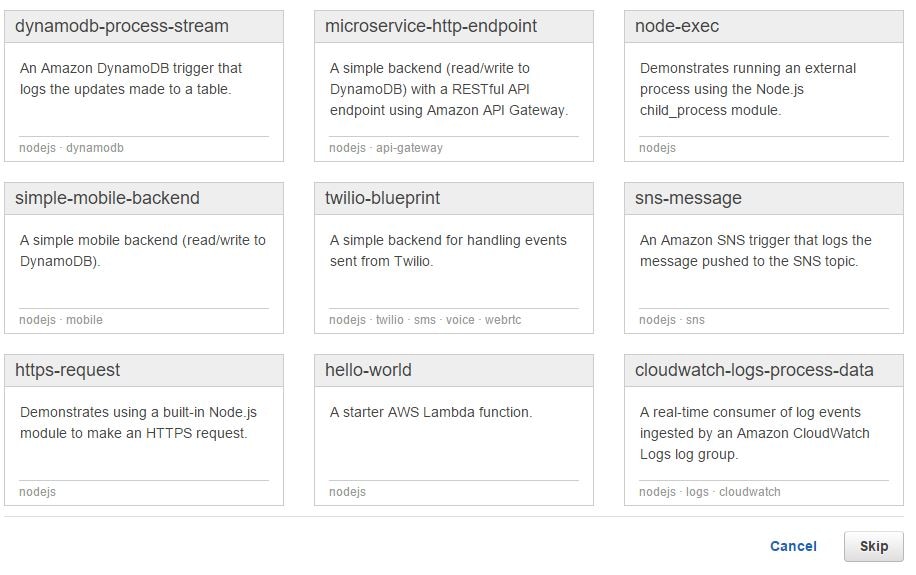The image size is (916, 575).
Task: Click the logs tag on cloudwatch-logs-process-data
Action: coord(697,492)
